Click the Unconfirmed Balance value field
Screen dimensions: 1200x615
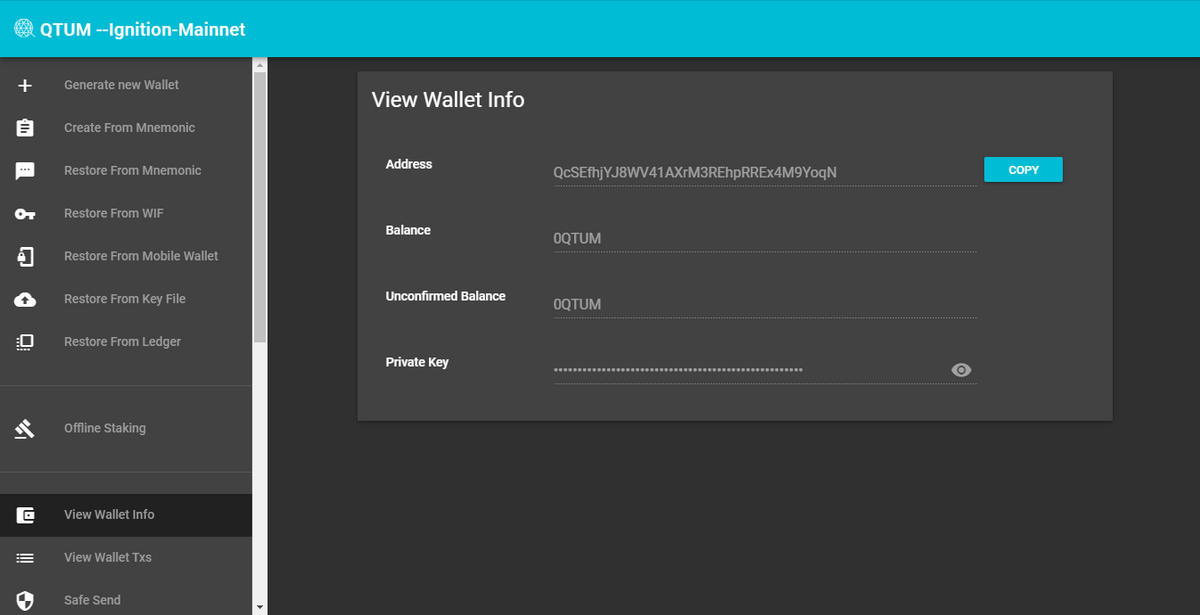(765, 304)
